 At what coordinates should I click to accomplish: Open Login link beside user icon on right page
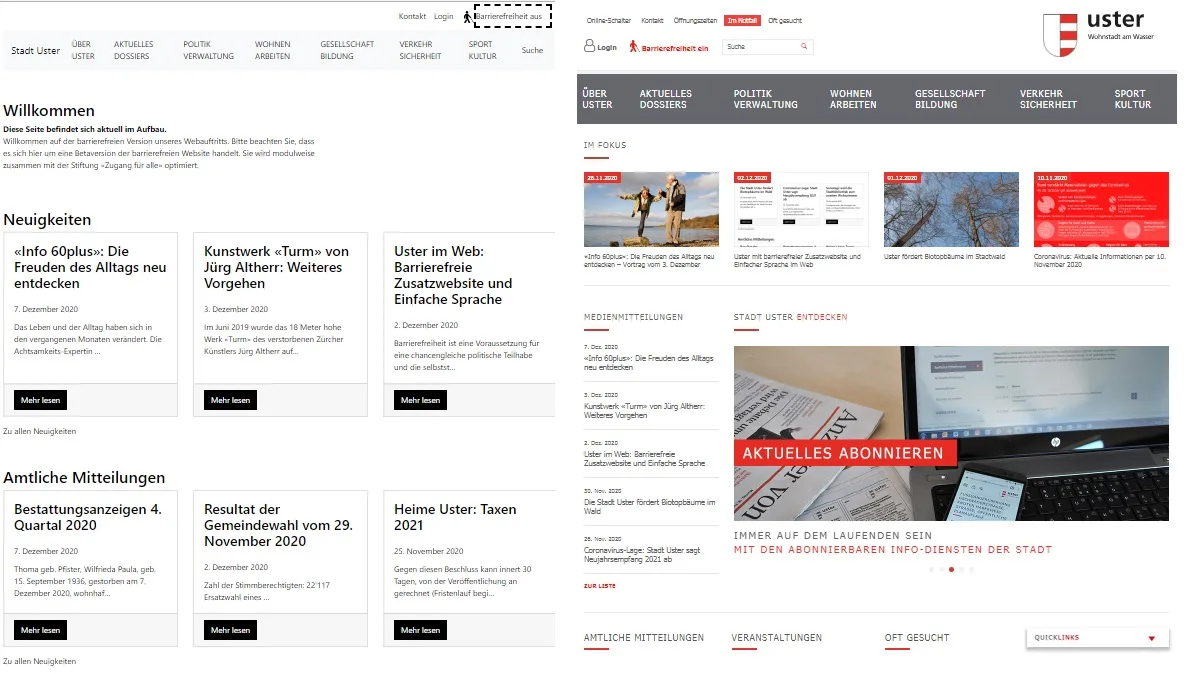[x=607, y=47]
